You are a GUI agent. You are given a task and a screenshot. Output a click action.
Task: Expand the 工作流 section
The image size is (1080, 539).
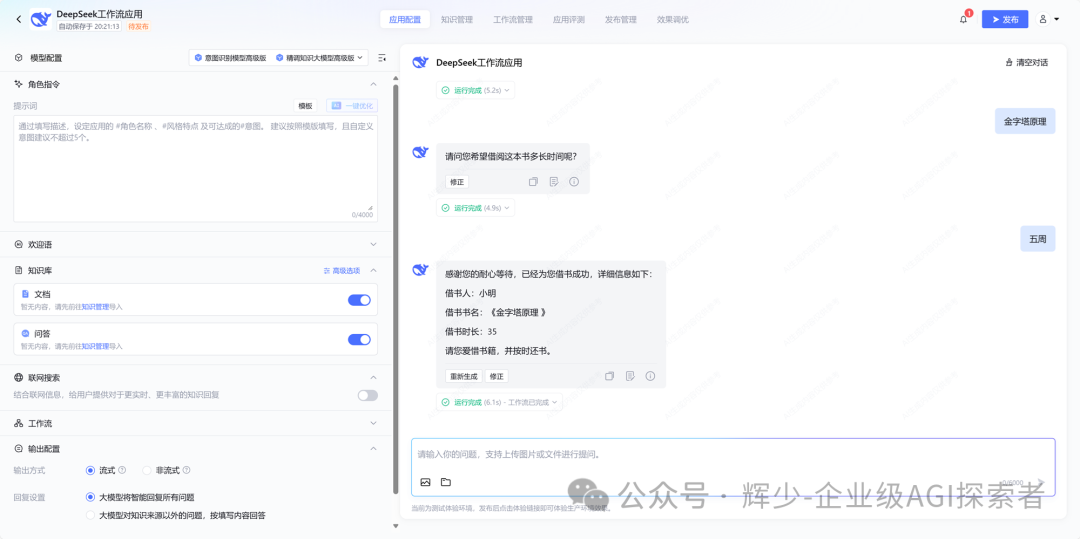point(373,423)
